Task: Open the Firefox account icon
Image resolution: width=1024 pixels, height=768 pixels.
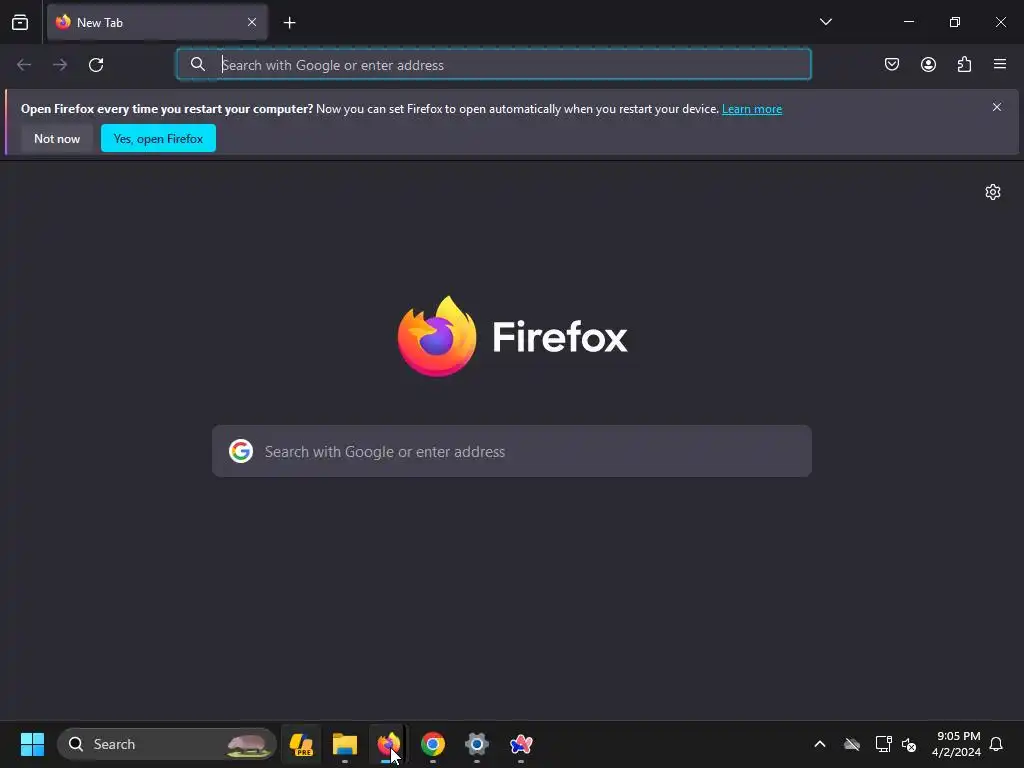Action: pos(928,64)
